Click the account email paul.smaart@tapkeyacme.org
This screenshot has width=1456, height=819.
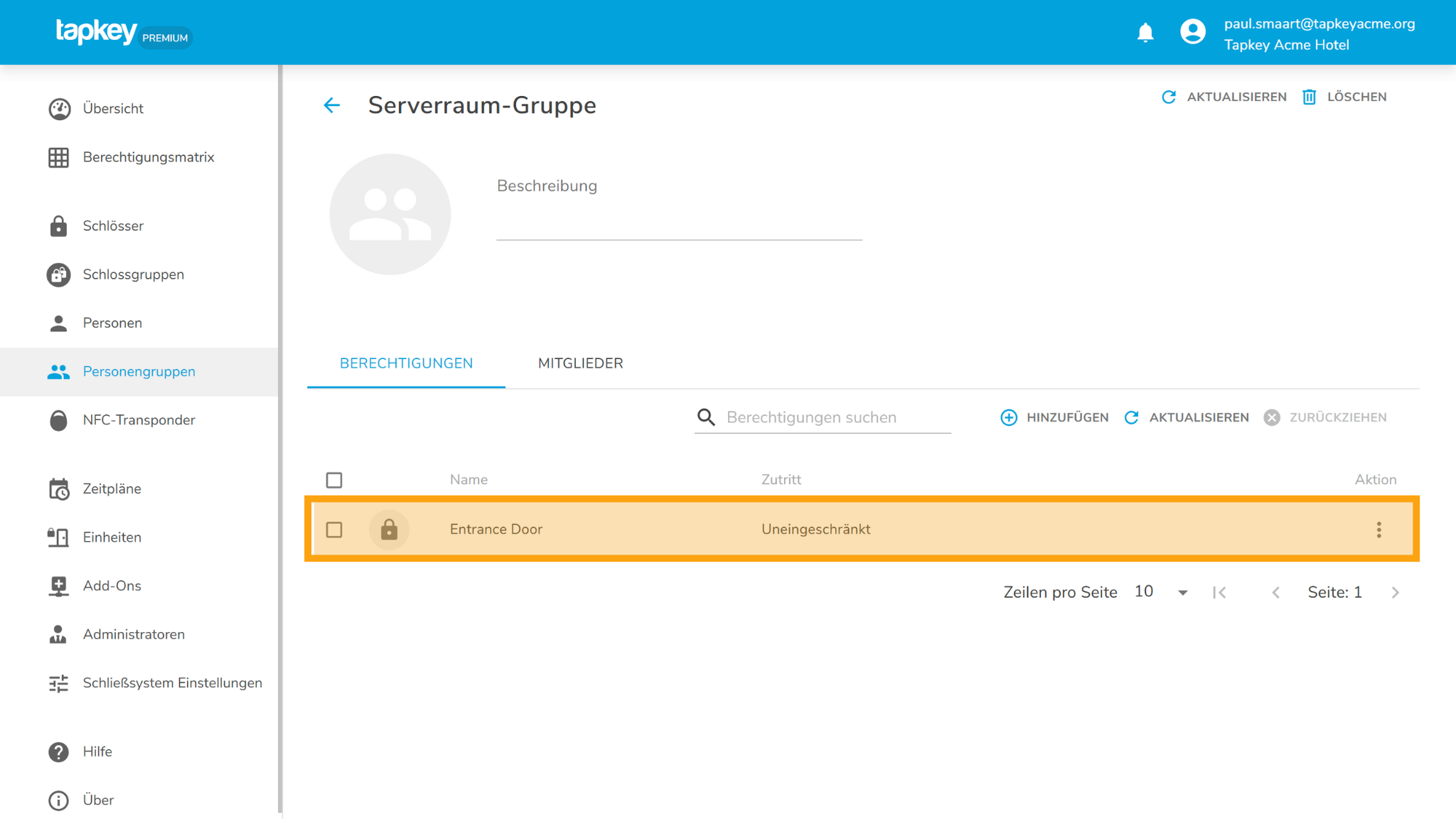click(x=1319, y=24)
